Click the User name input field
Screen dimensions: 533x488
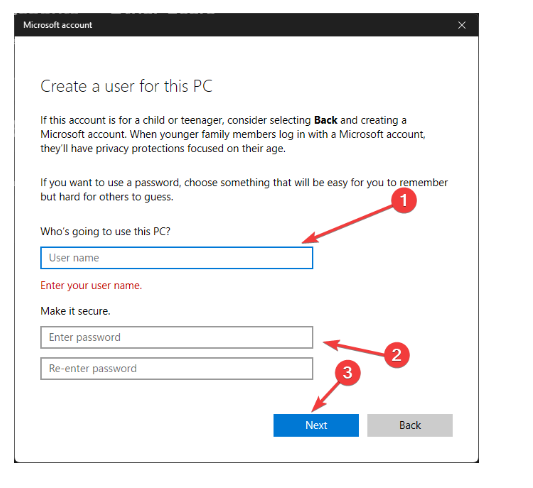[176, 258]
